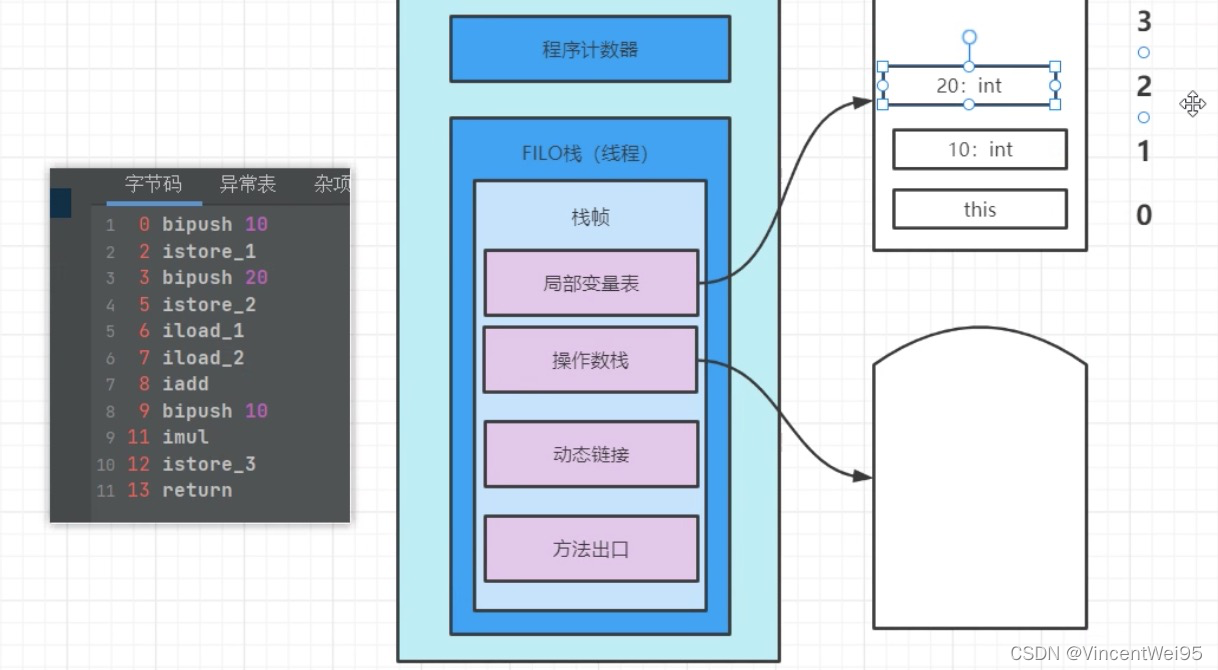1218x670 pixels.
Task: Select the 操作数栈 block
Action: [589, 360]
